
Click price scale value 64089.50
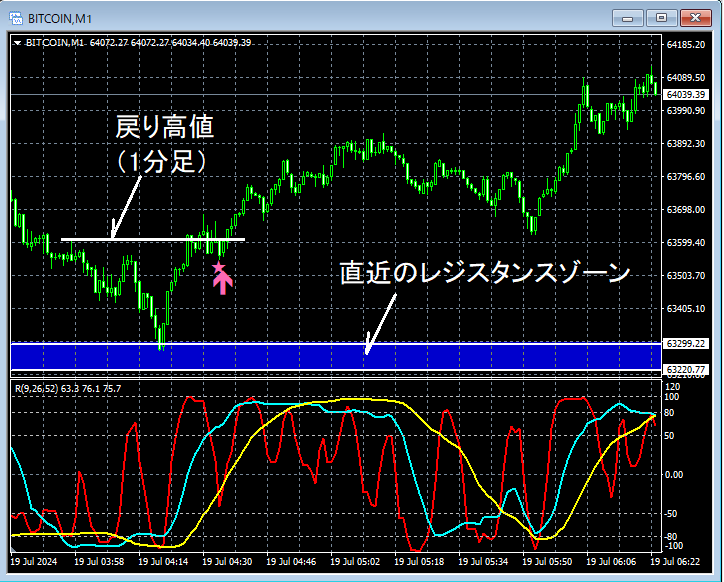686,78
